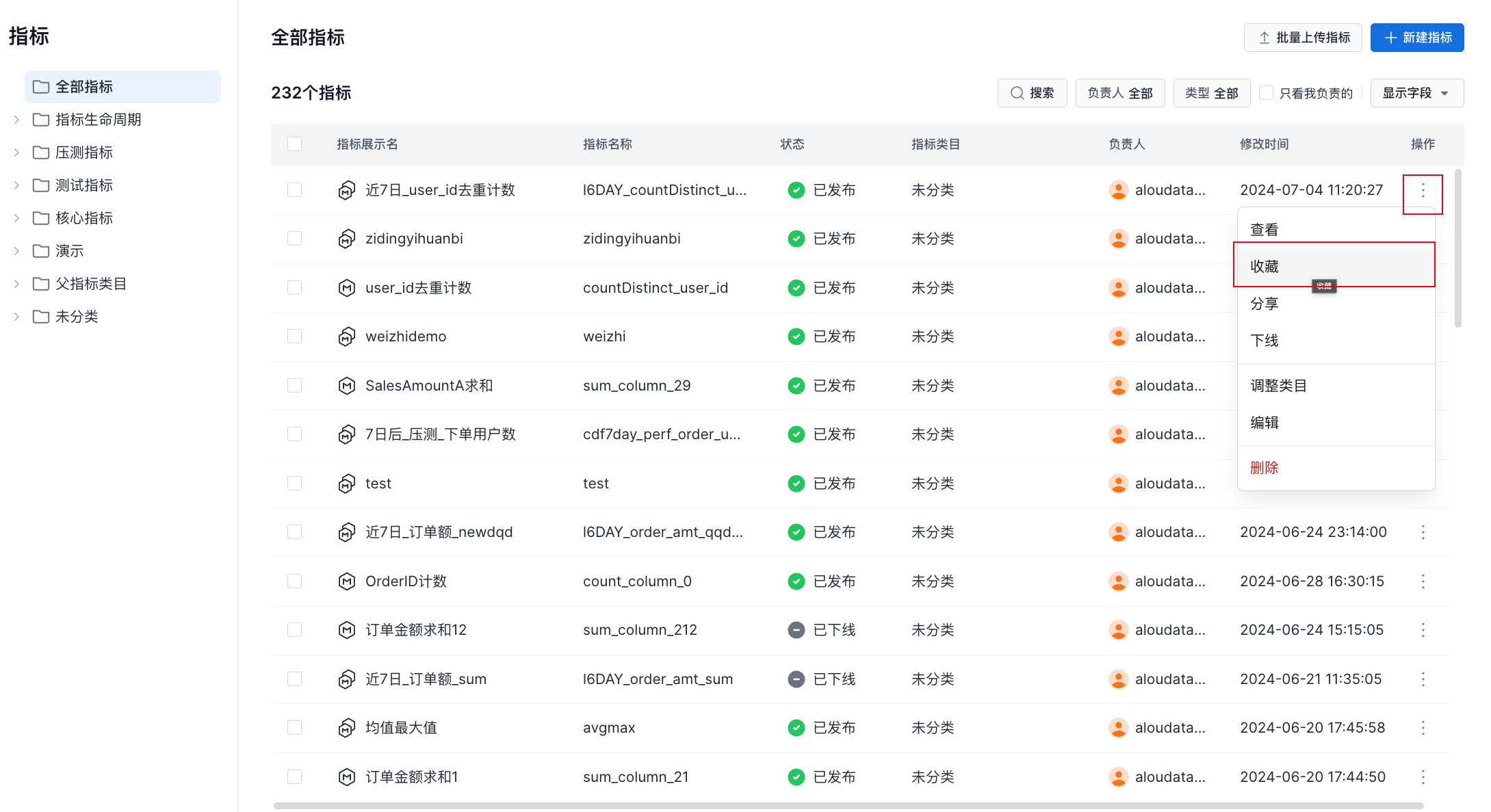Check the row checkbox for user_id去重计数
The image size is (1491, 812).
pyautogui.click(x=295, y=288)
